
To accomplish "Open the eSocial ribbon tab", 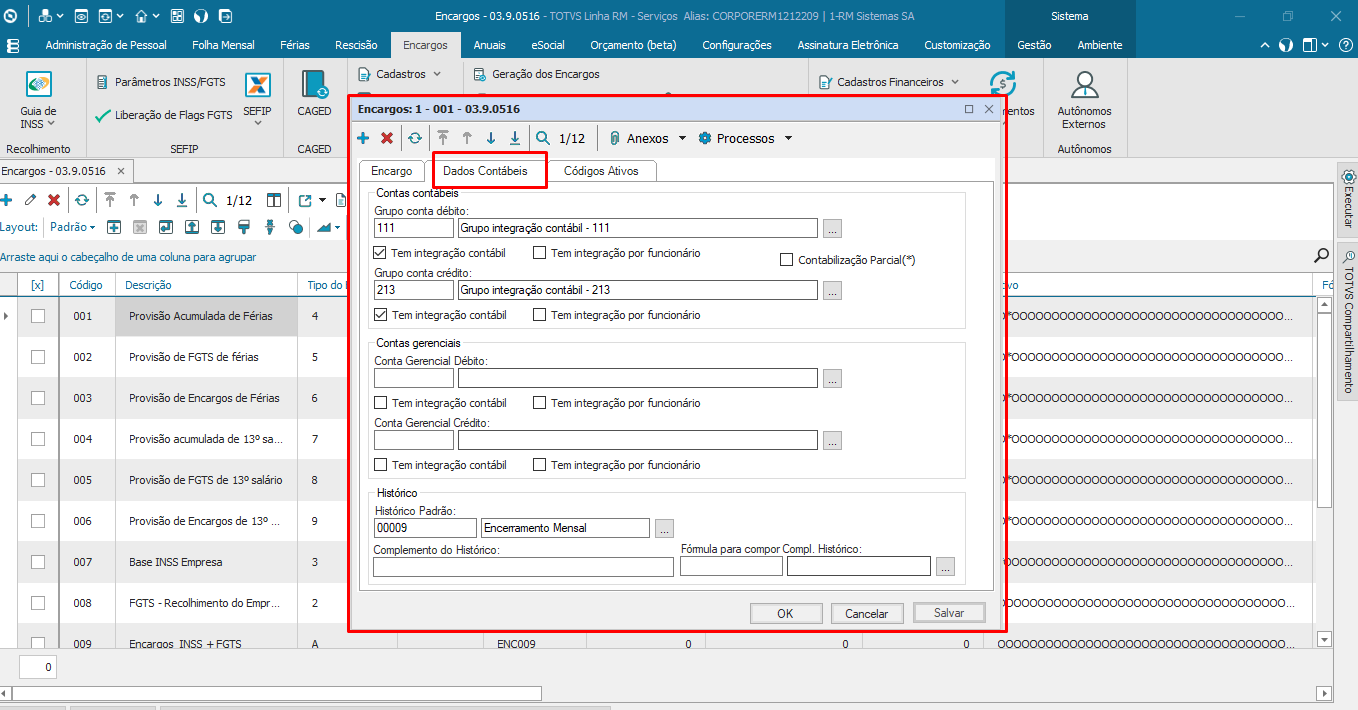I will pyautogui.click(x=548, y=45).
